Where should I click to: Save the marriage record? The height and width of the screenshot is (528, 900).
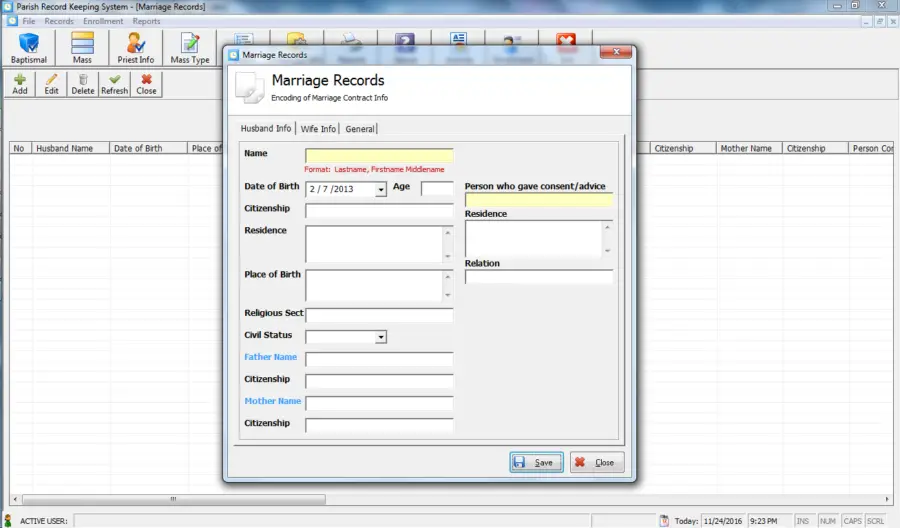tap(536, 462)
